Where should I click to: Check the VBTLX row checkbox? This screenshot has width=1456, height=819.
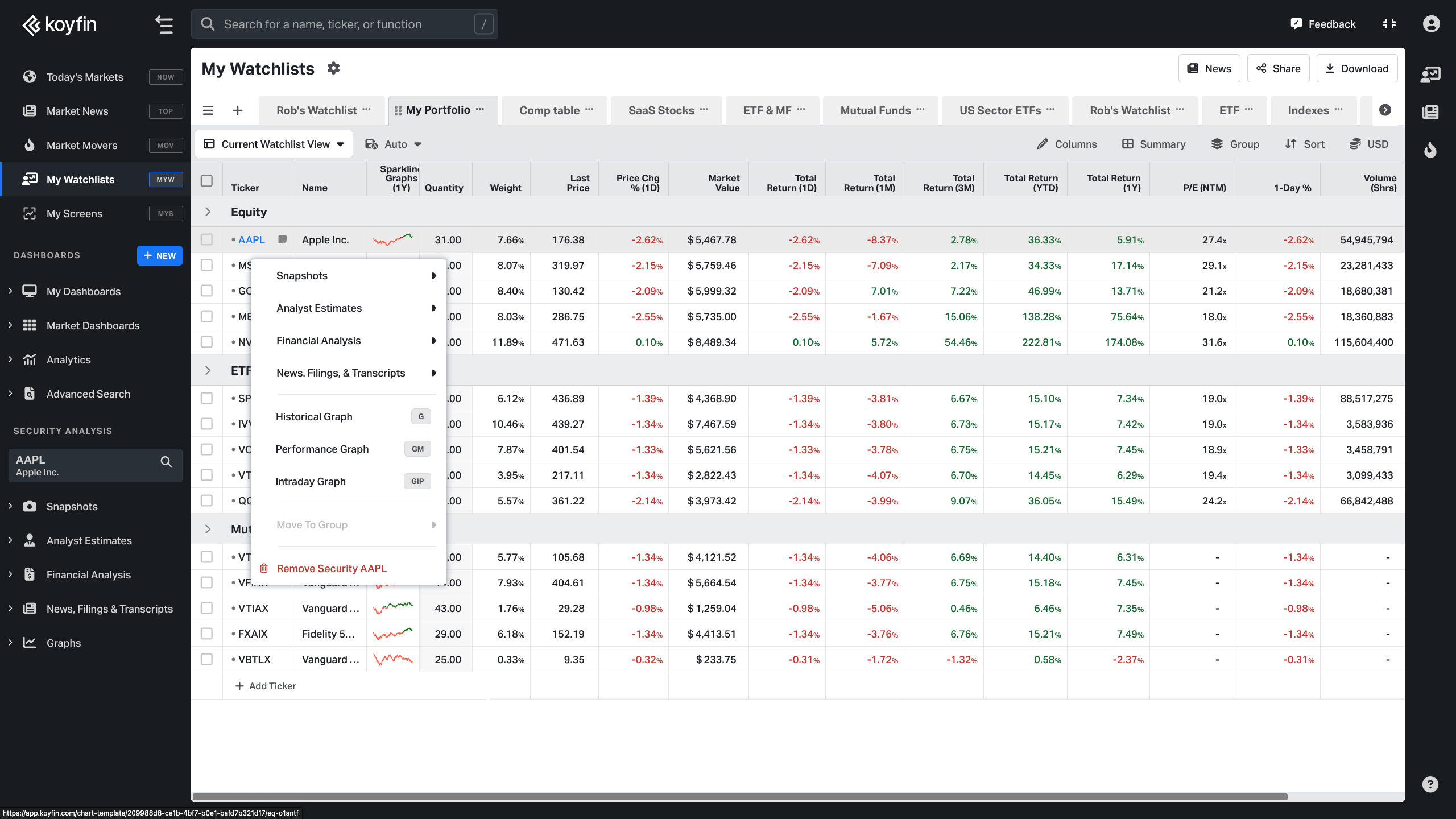206,659
